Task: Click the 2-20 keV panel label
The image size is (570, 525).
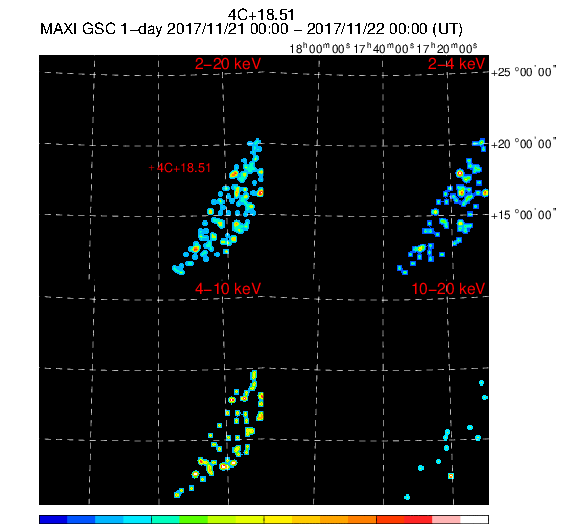Action: [x=228, y=64]
